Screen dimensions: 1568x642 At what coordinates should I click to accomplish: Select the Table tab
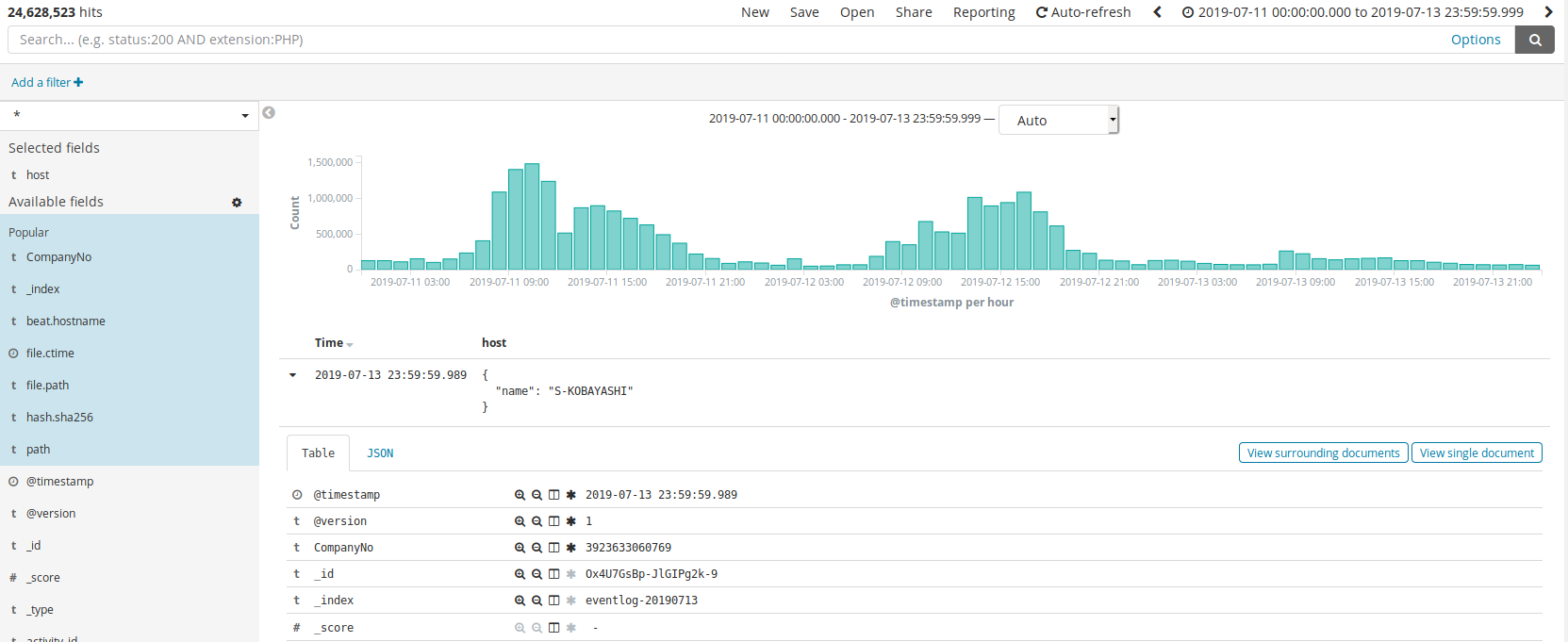pyautogui.click(x=318, y=453)
